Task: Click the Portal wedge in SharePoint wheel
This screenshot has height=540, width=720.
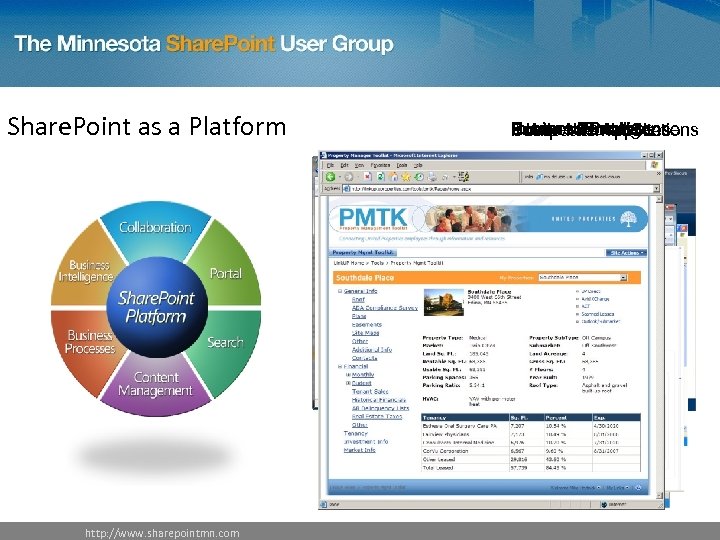Action: pyautogui.click(x=225, y=274)
